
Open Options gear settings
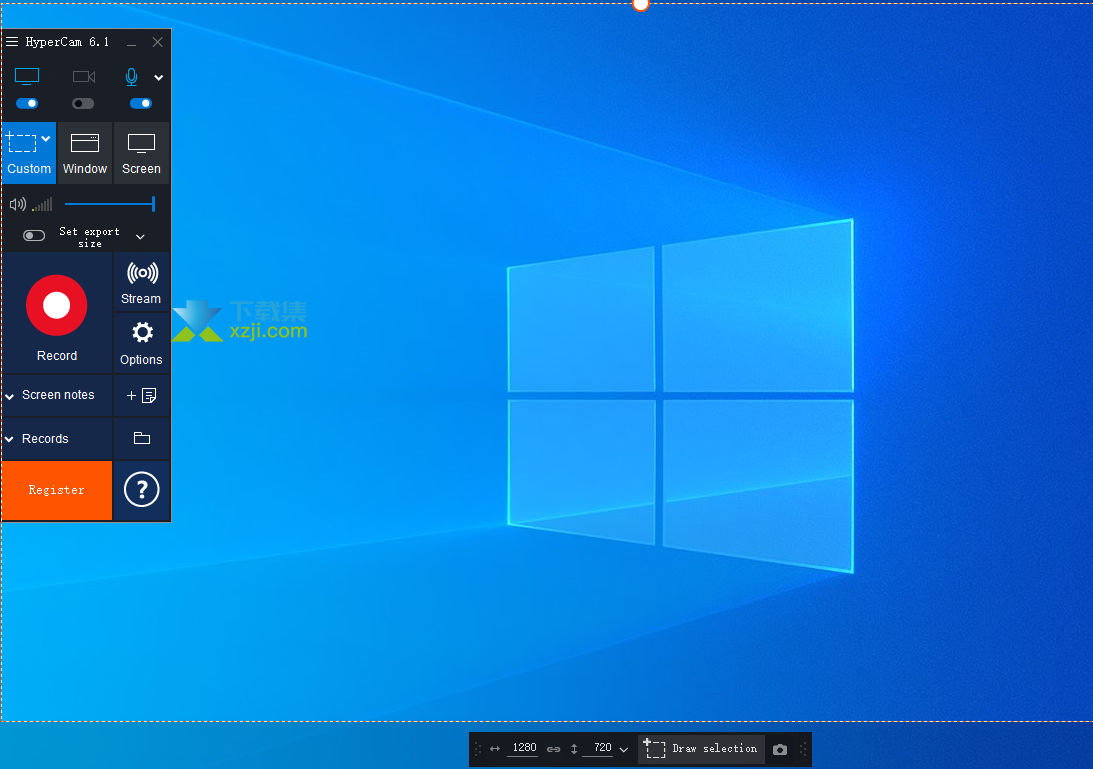pos(142,343)
